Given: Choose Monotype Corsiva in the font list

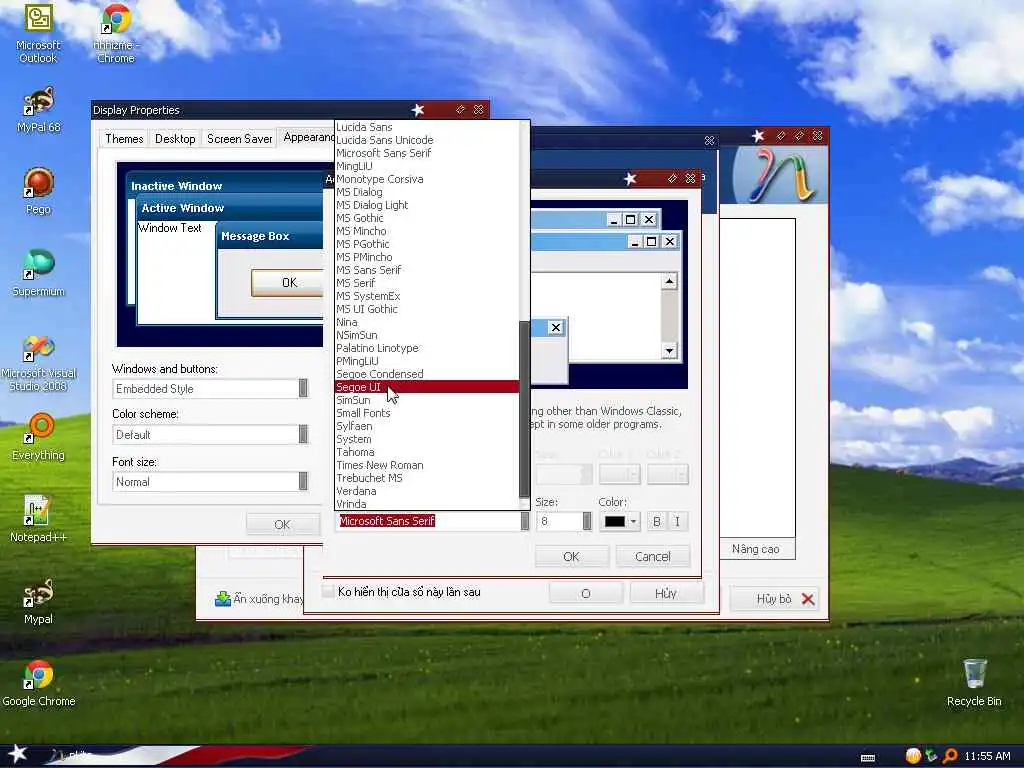Looking at the screenshot, I should (426, 179).
